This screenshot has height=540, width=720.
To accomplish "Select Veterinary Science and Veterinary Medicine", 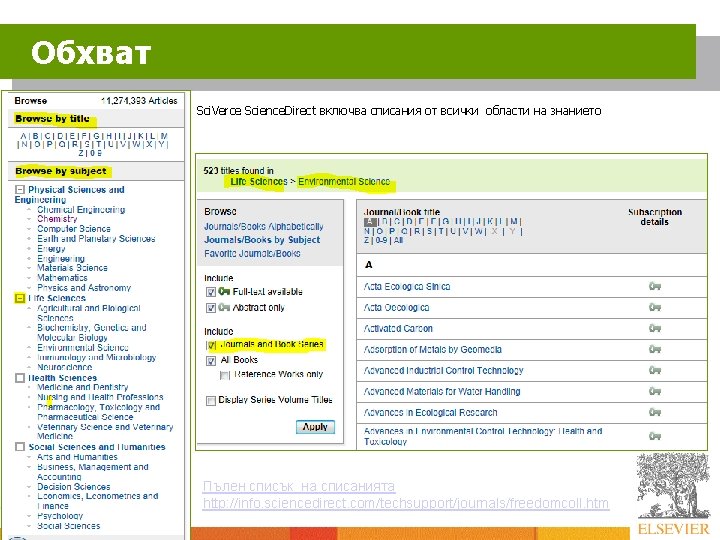I will [105, 432].
